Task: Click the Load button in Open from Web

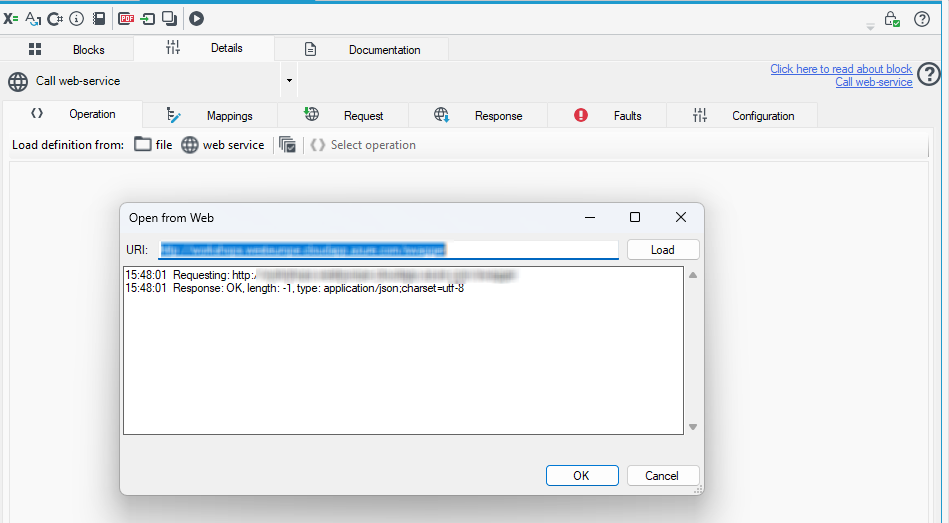Action: point(663,249)
